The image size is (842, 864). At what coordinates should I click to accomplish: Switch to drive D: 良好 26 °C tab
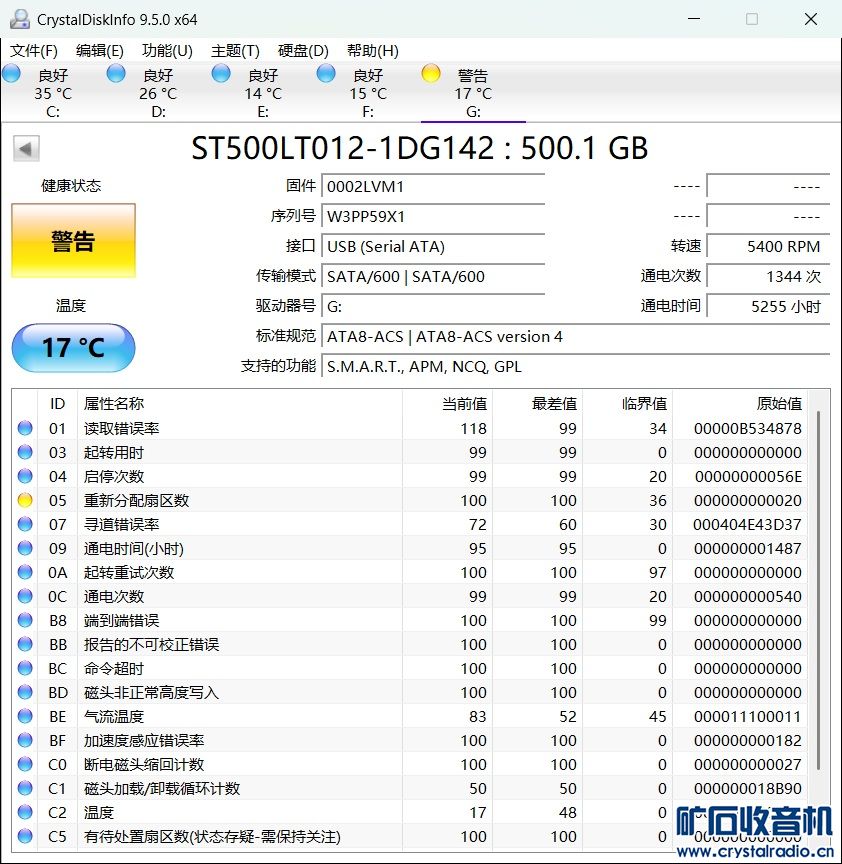(158, 93)
